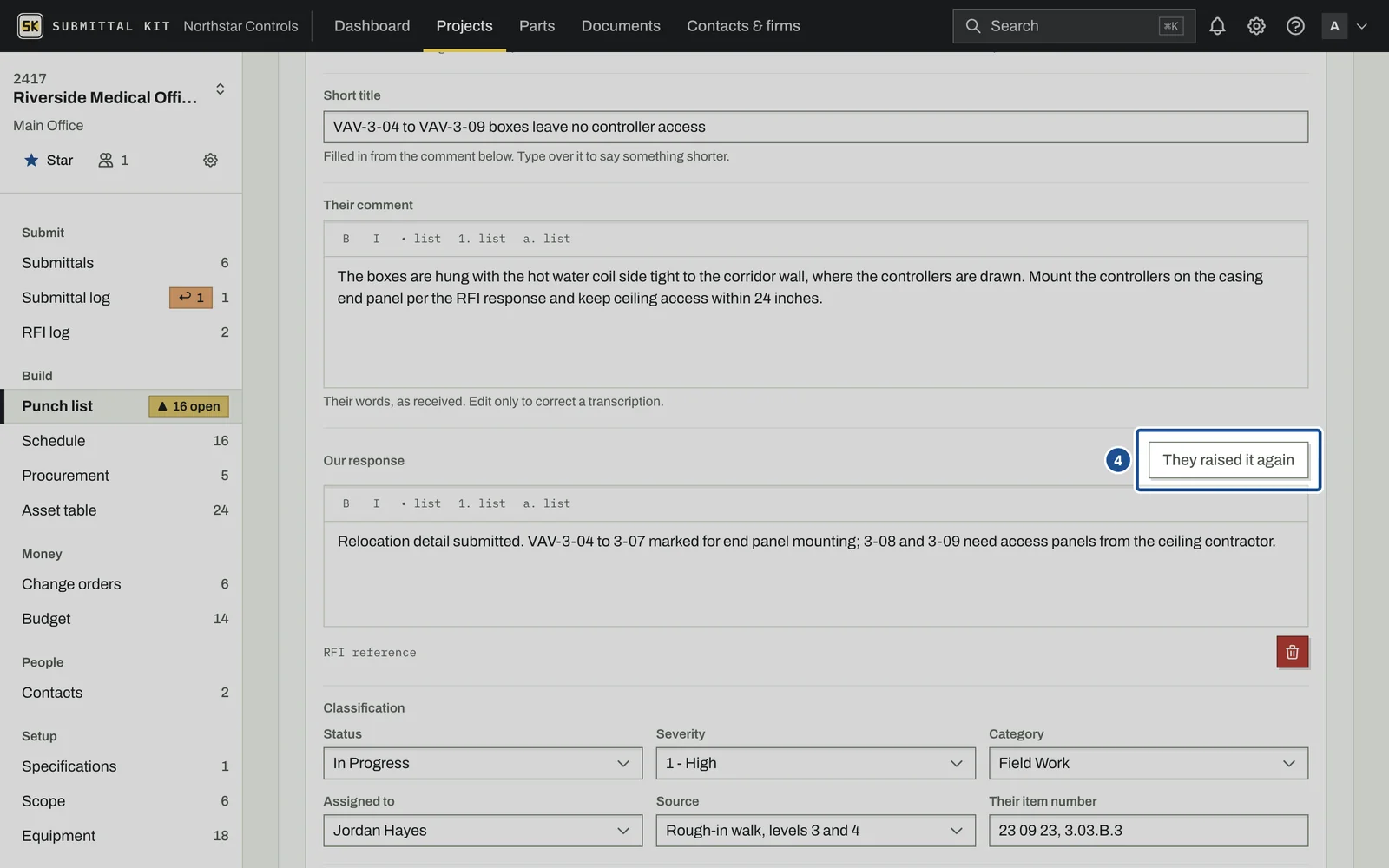Open the Severity dropdown
Image resolution: width=1389 pixels, height=868 pixels.
815,763
